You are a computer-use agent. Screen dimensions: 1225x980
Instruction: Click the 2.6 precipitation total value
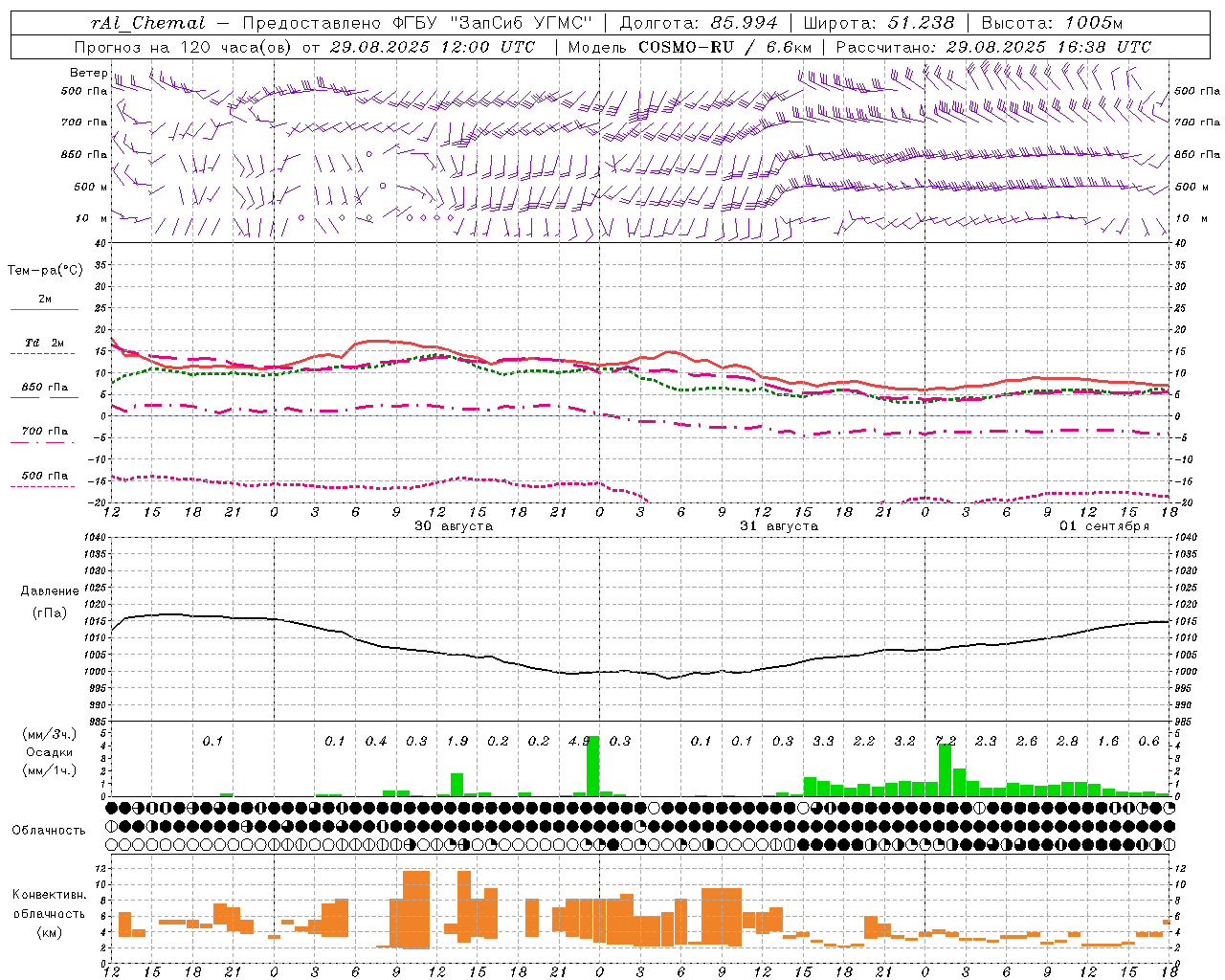pyautogui.click(x=1027, y=742)
